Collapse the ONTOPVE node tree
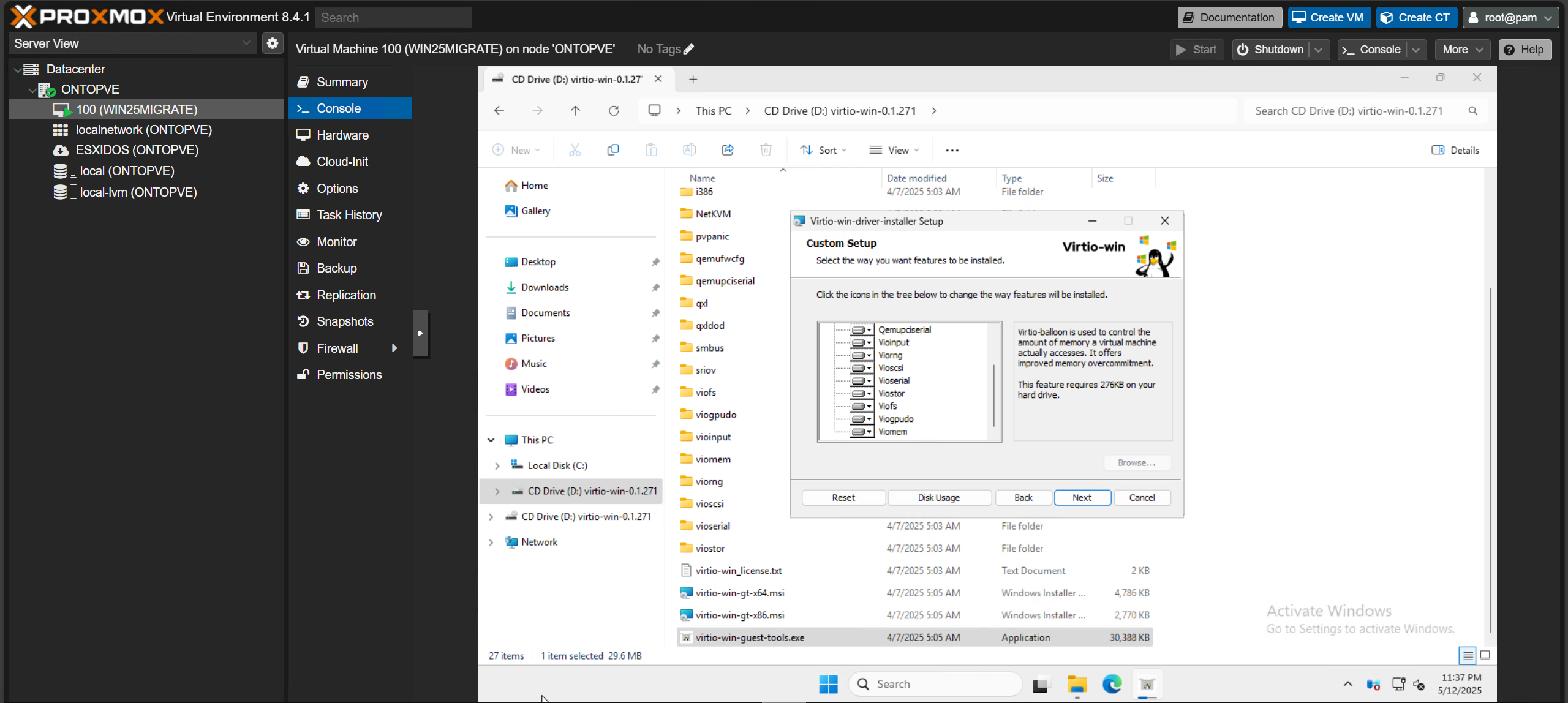Screen dimensions: 1568x703 coord(32,90)
